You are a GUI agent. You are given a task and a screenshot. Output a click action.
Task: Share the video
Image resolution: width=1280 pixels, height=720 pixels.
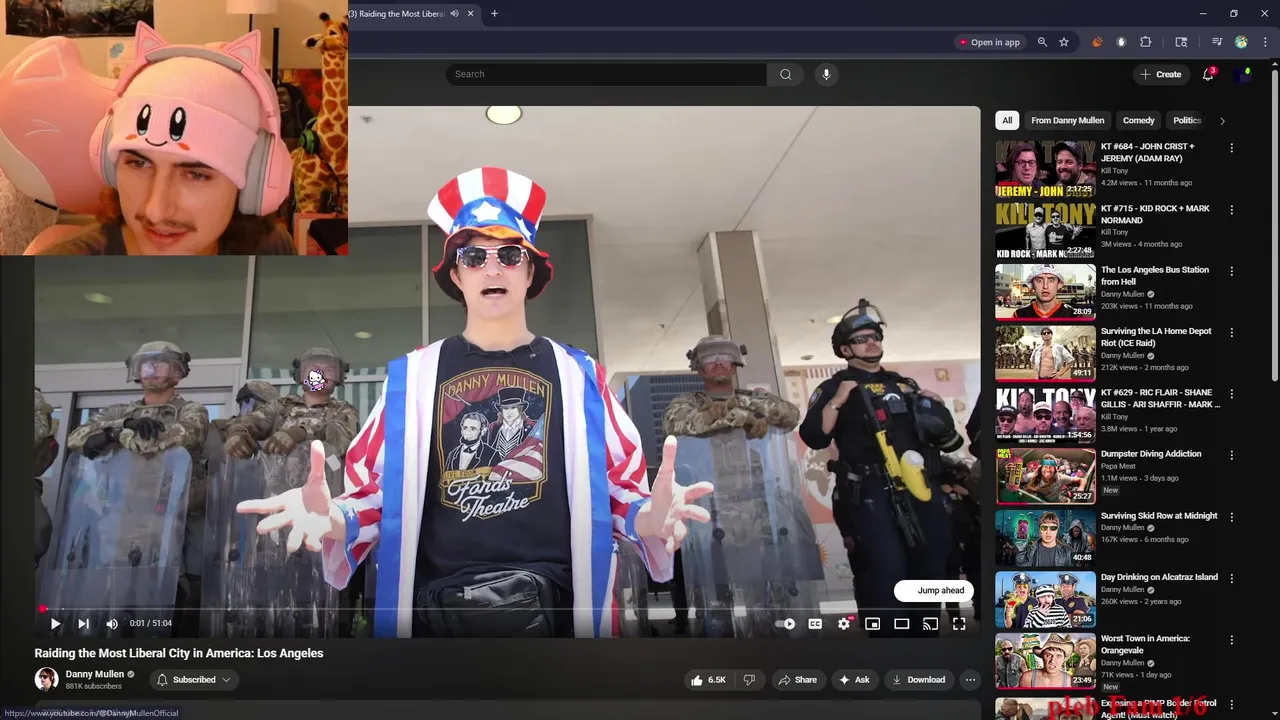(x=797, y=680)
